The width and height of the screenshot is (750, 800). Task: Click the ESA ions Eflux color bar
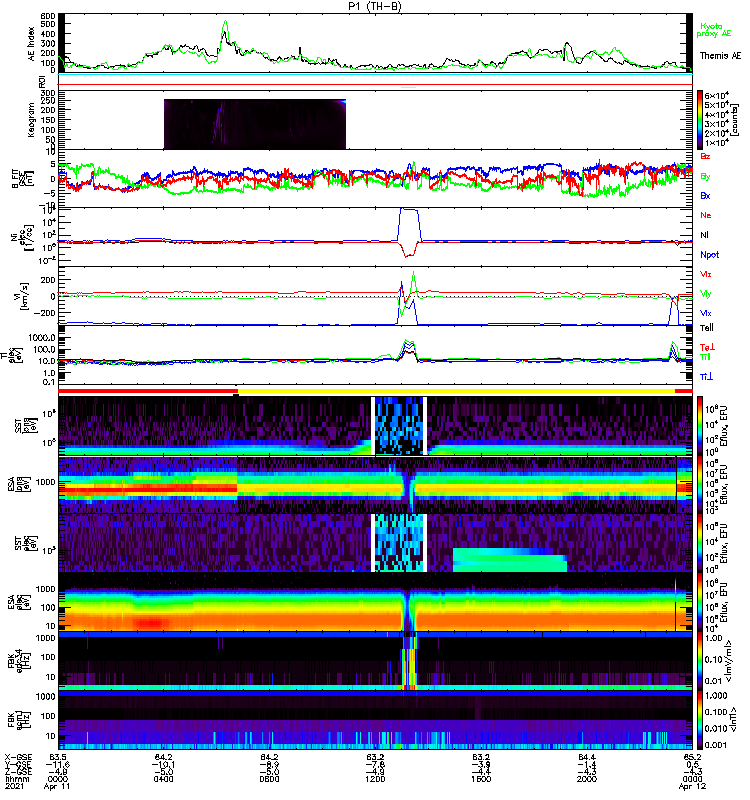pyautogui.click(x=700, y=485)
